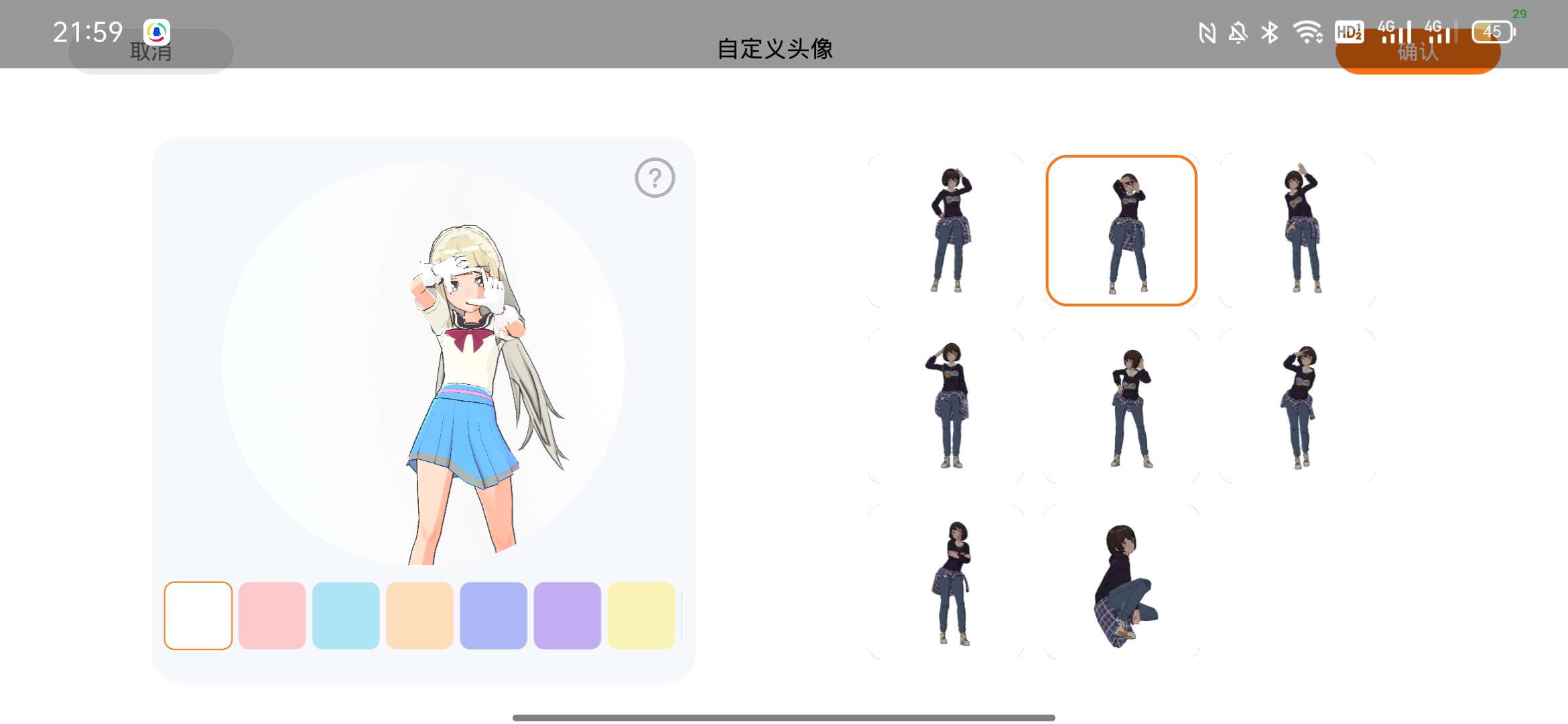This screenshot has width=1568, height=724.
Task: Select the arms-crossed standing pose thumbnail
Action: [945, 582]
